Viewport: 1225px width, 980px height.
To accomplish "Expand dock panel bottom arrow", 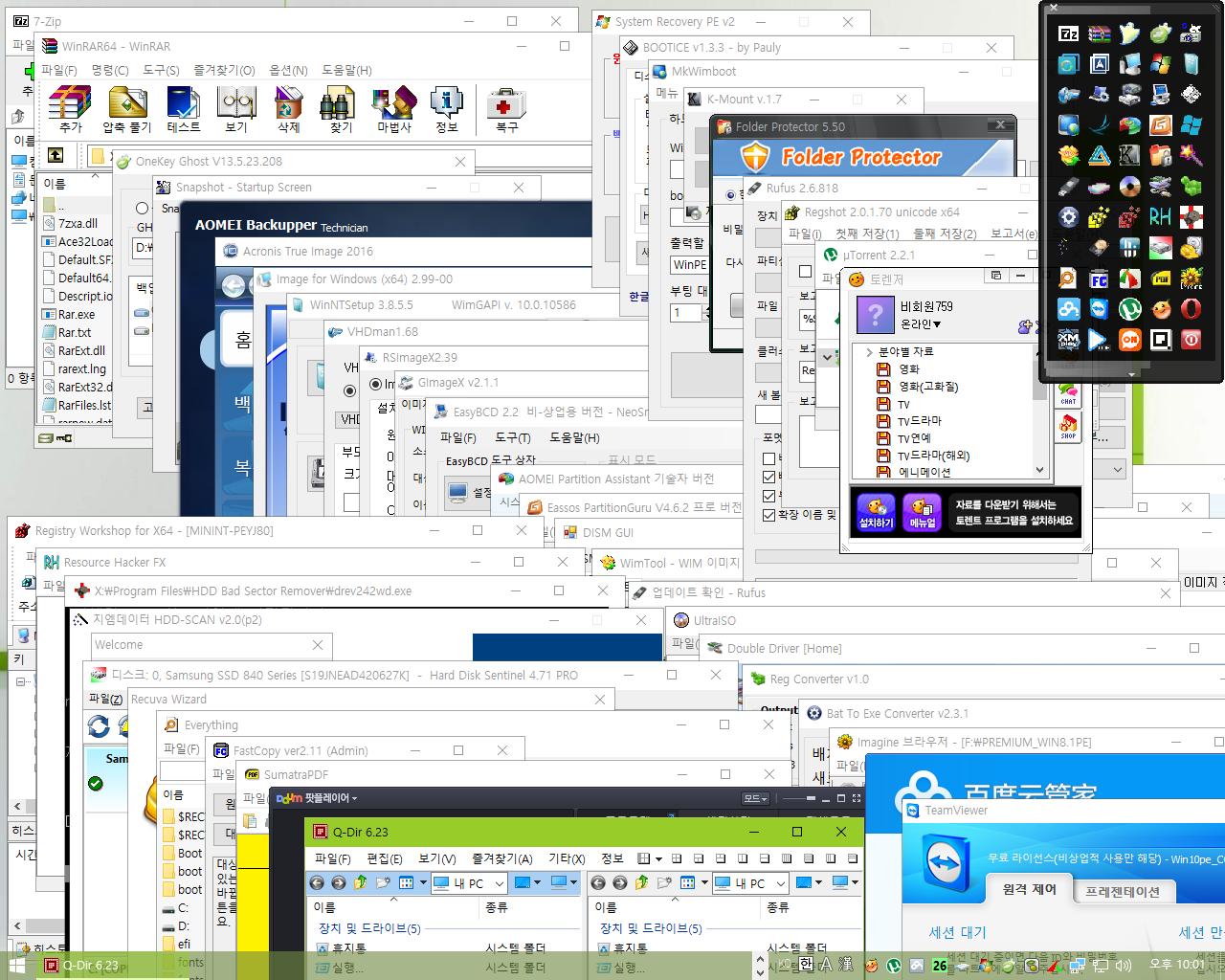I will click(1132, 374).
